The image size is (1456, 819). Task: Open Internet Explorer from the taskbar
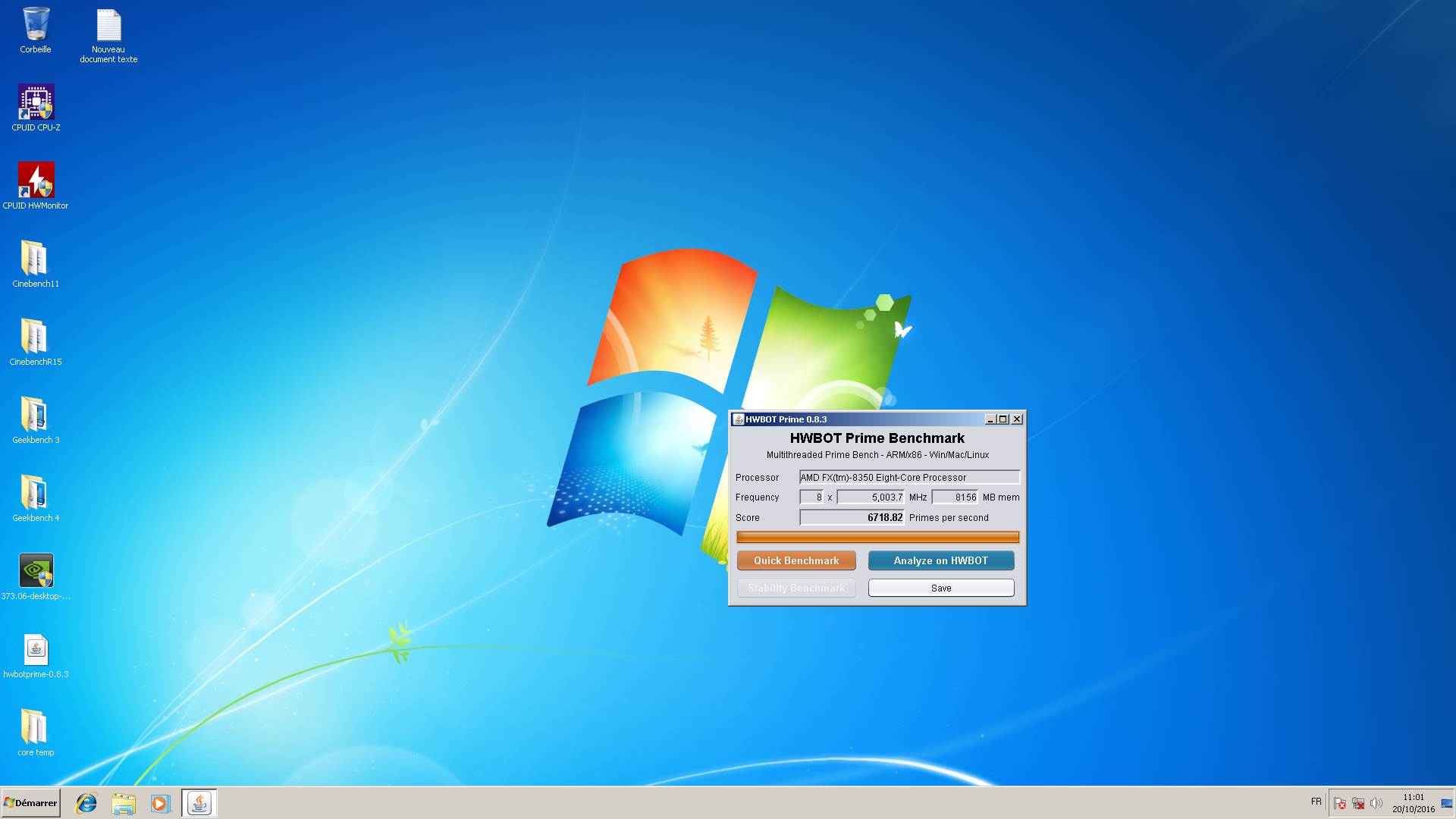[86, 803]
